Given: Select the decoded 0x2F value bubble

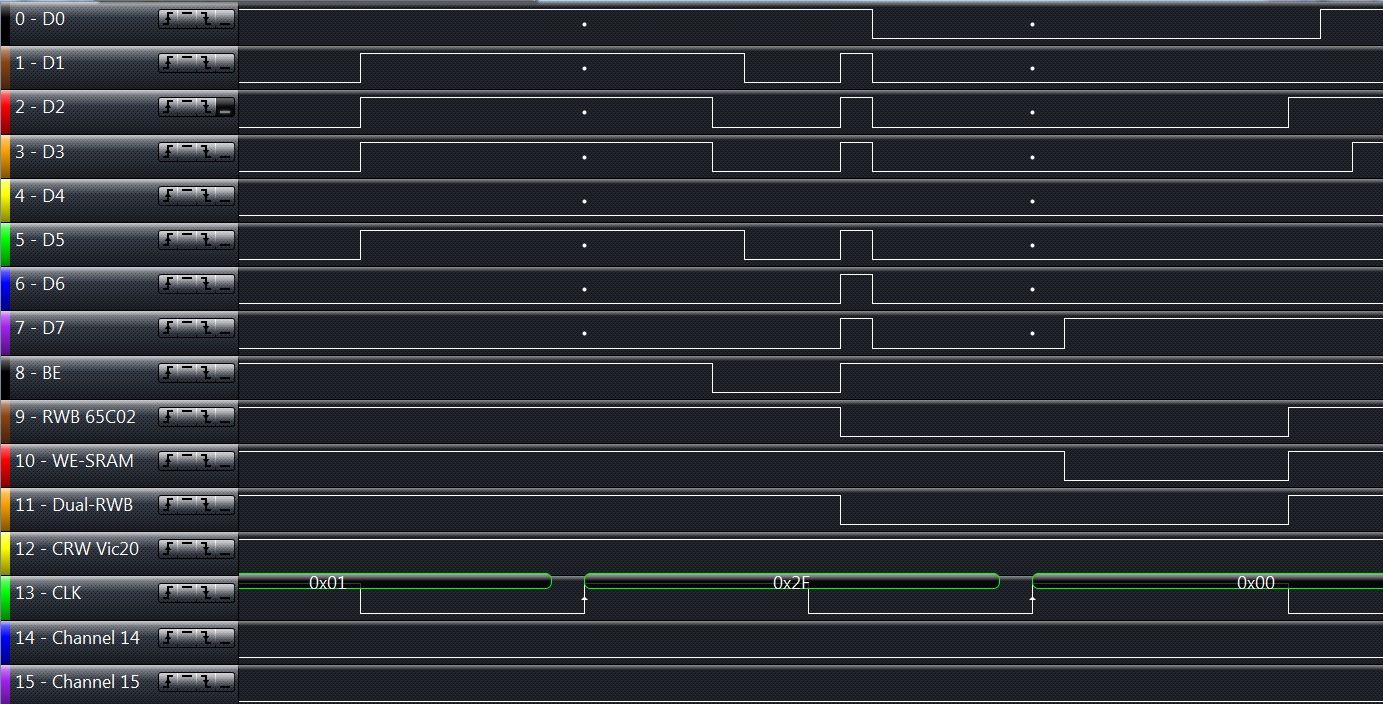Looking at the screenshot, I should [791, 581].
